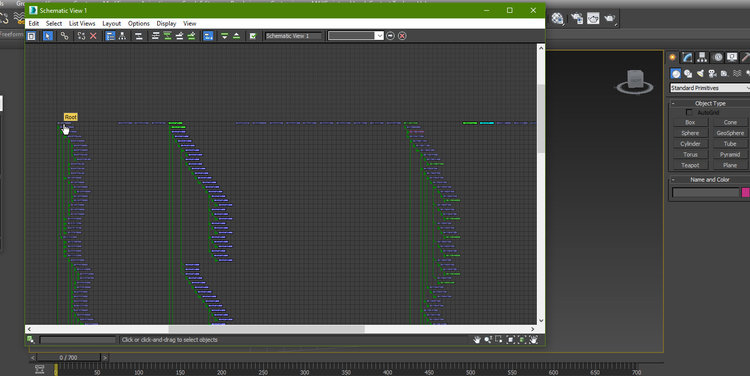Click the Schematic View vertical scrollbar thumb
Image resolution: width=750 pixels, height=376 pixels.
541,118
